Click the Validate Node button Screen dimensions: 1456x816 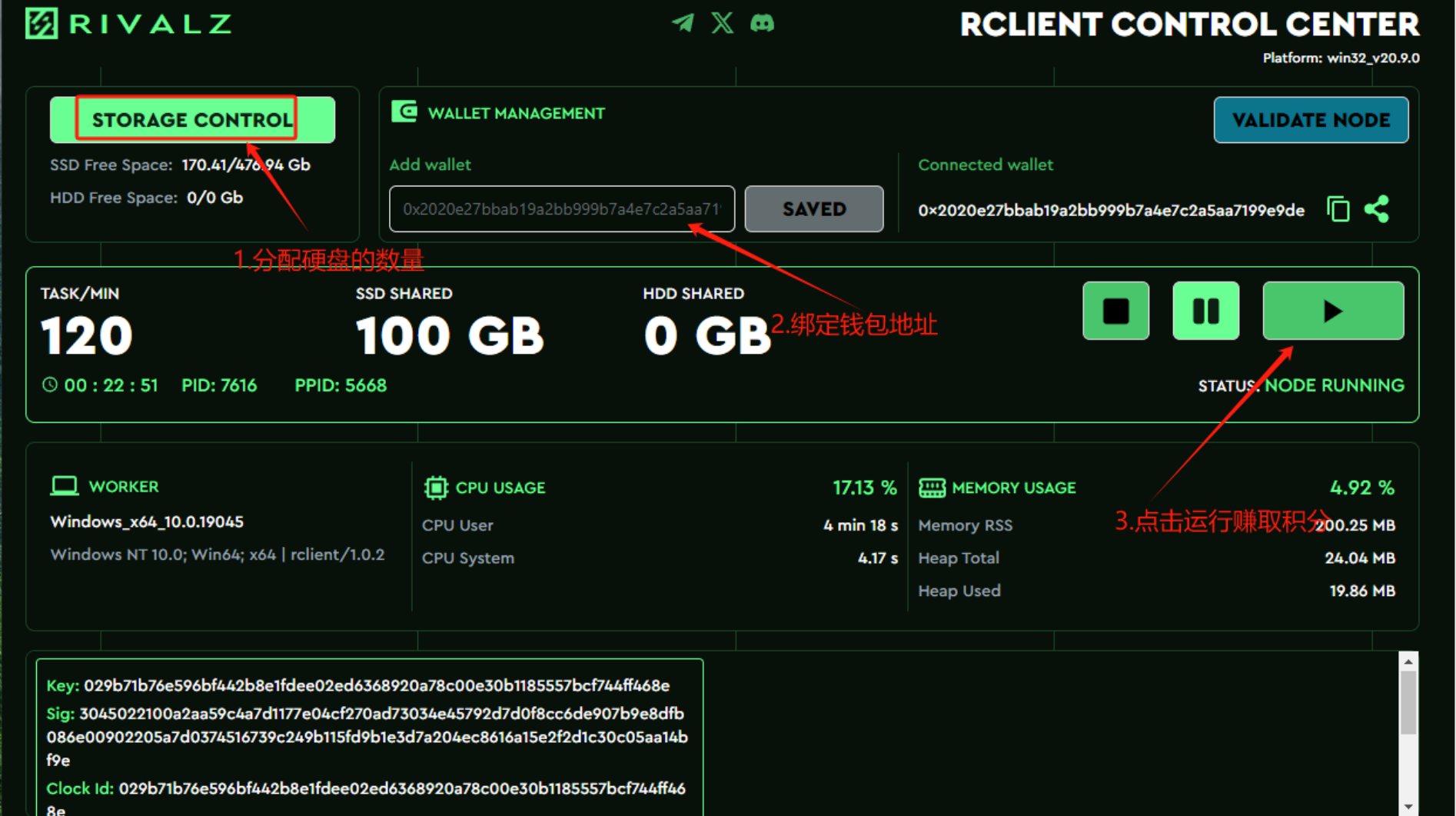(x=1311, y=120)
